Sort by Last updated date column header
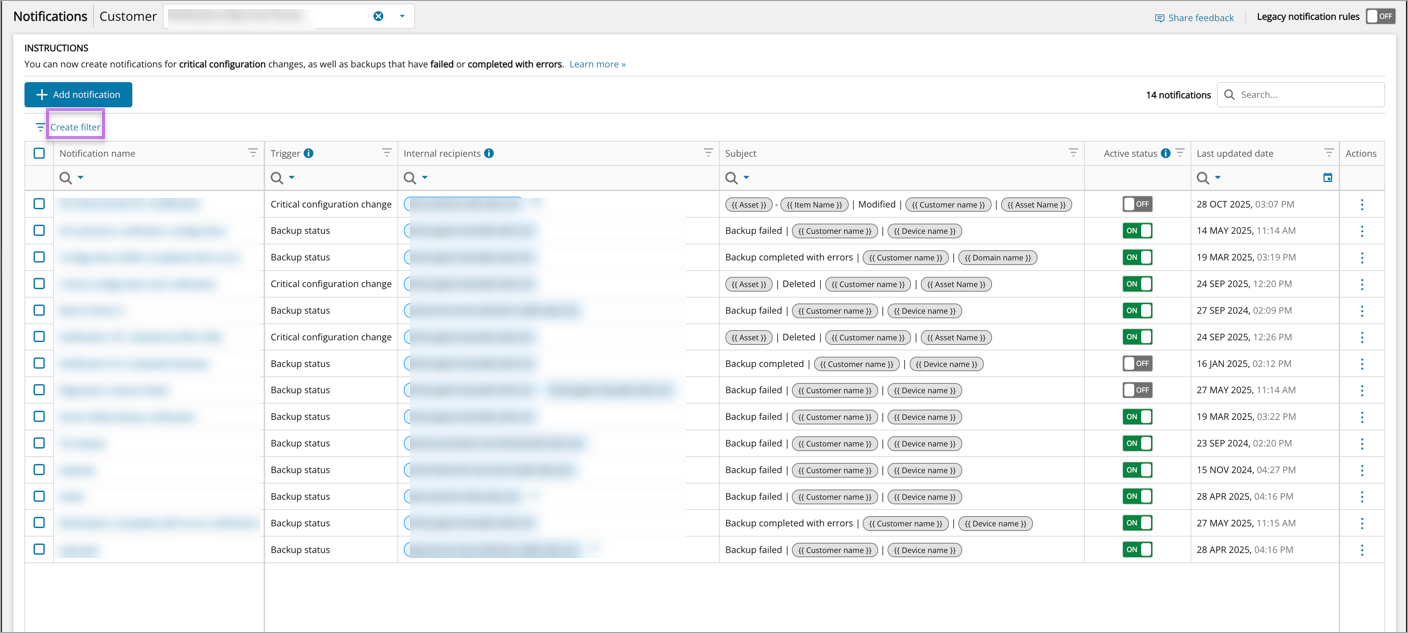 1235,153
